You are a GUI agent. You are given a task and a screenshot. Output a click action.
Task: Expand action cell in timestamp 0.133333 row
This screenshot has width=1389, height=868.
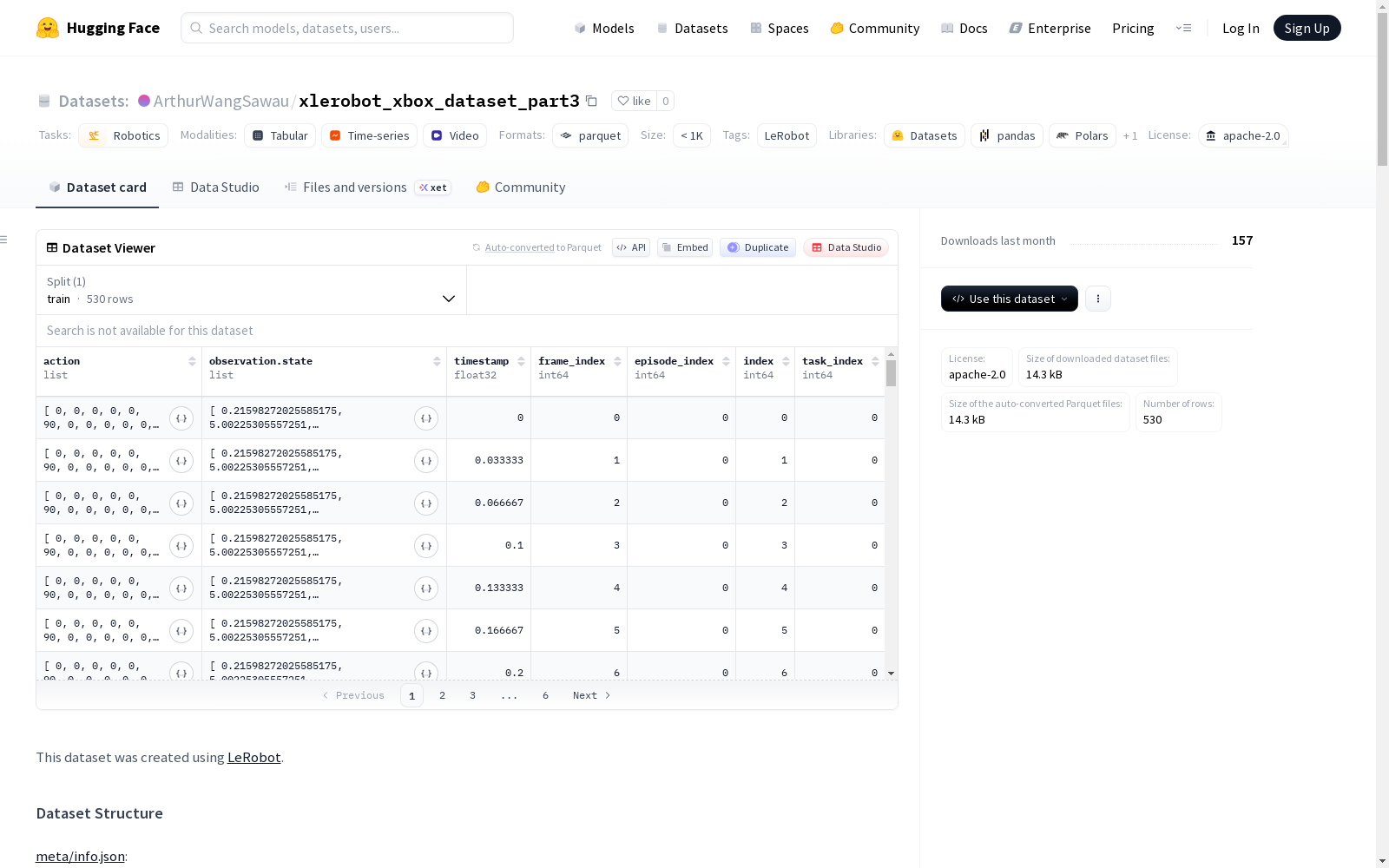point(181,589)
